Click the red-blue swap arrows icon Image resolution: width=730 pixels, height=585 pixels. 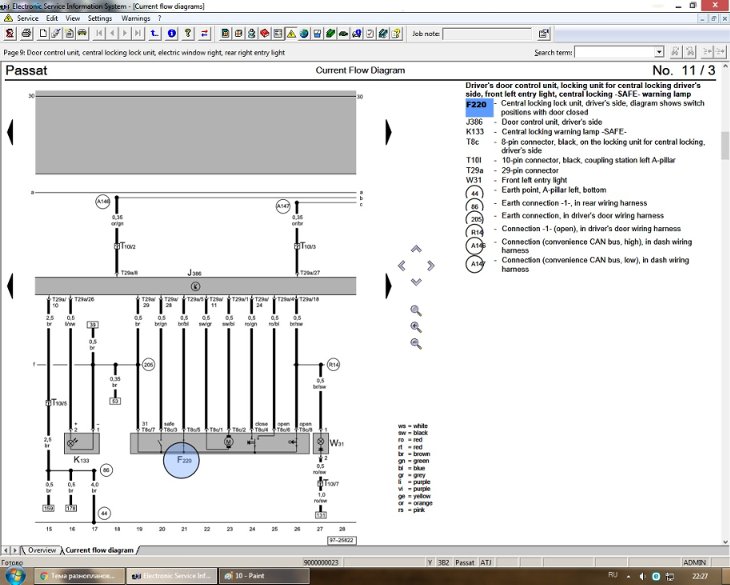coord(204,34)
